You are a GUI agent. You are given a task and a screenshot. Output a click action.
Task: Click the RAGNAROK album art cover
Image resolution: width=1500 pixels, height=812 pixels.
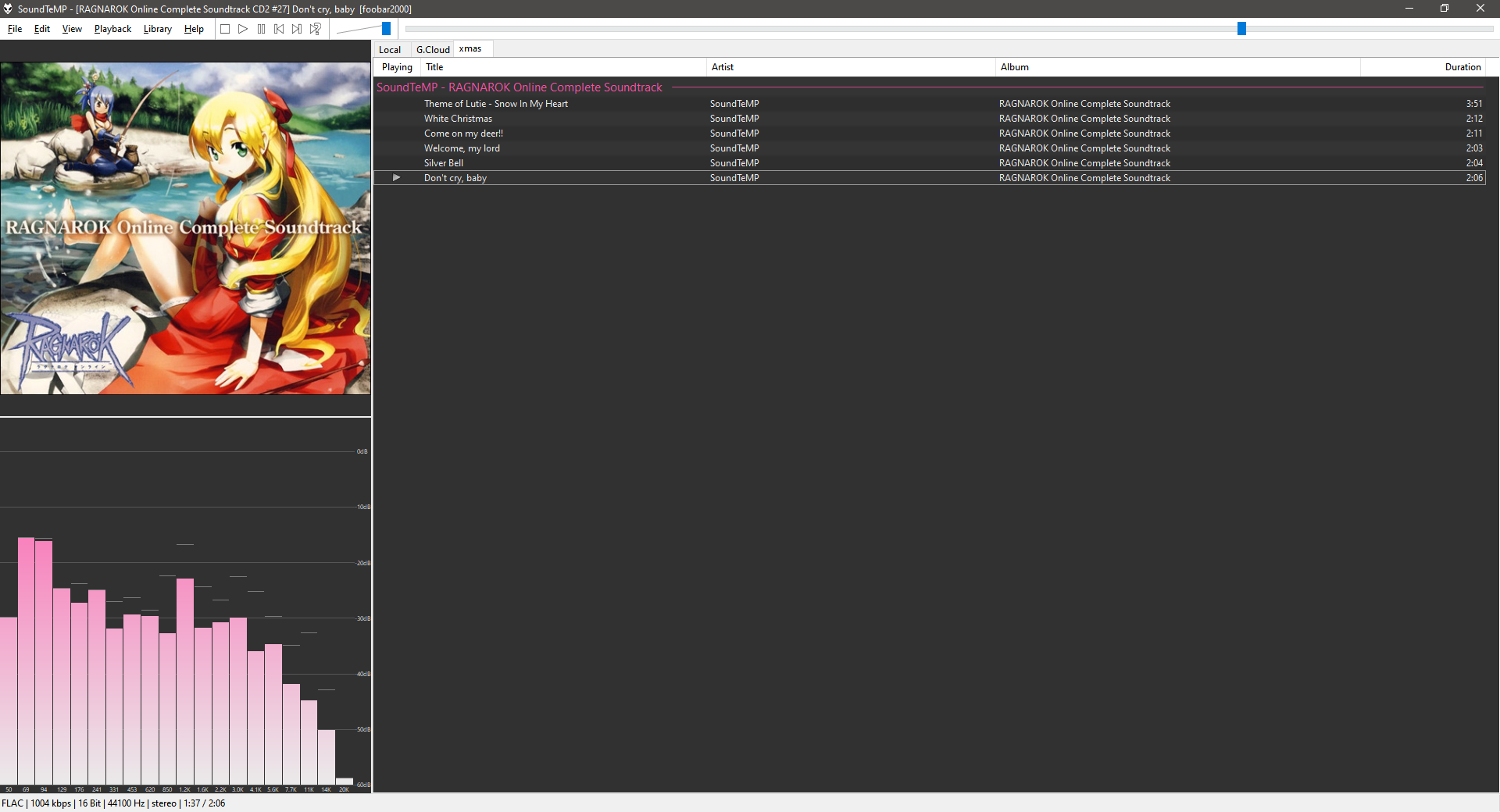185,228
